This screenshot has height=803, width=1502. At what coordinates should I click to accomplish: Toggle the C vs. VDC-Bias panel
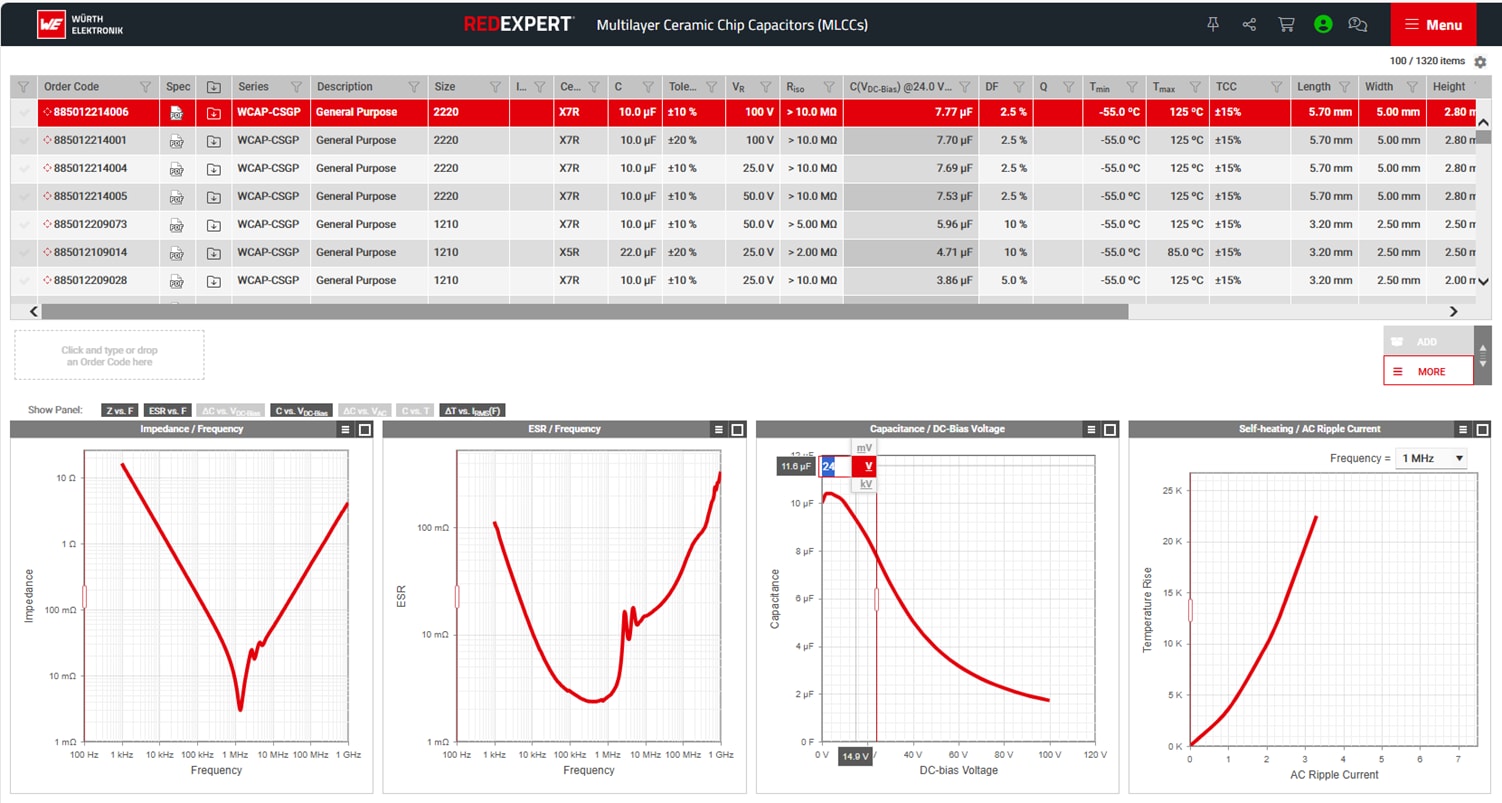tap(302, 410)
